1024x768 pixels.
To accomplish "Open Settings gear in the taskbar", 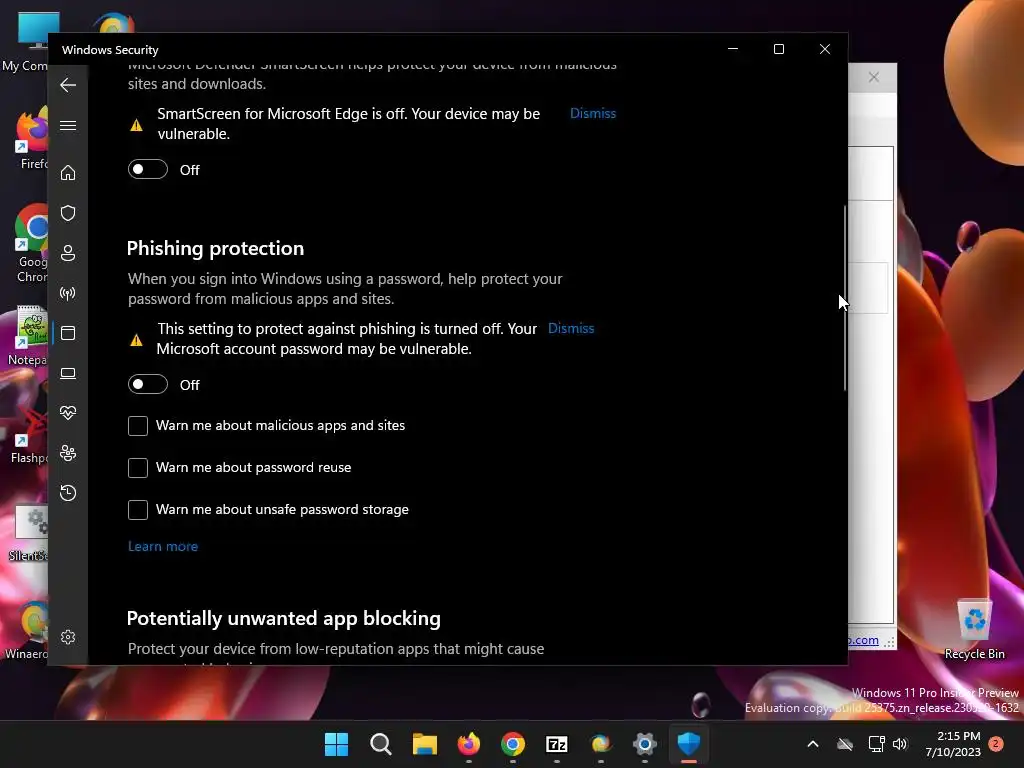I will [x=645, y=744].
